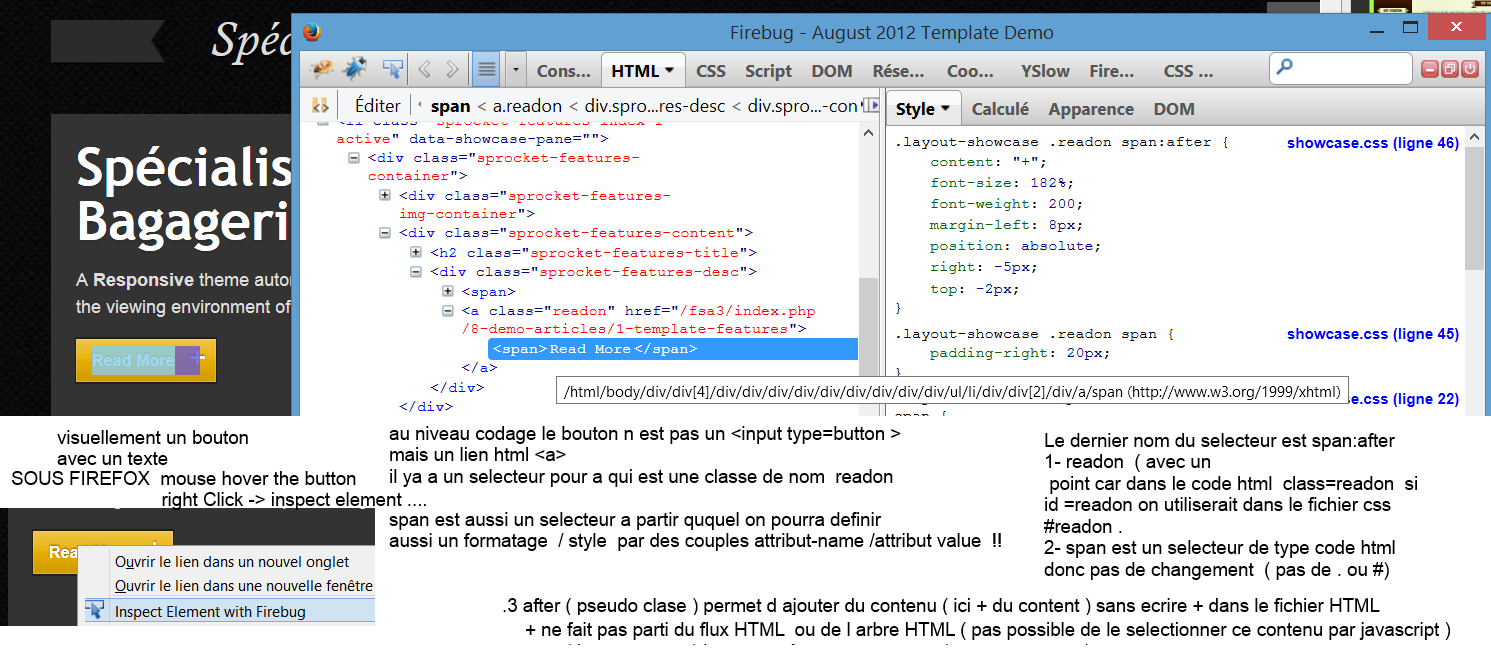Open the HTML panel tab
Viewport: 1491px width, 652px height.
[x=643, y=71]
